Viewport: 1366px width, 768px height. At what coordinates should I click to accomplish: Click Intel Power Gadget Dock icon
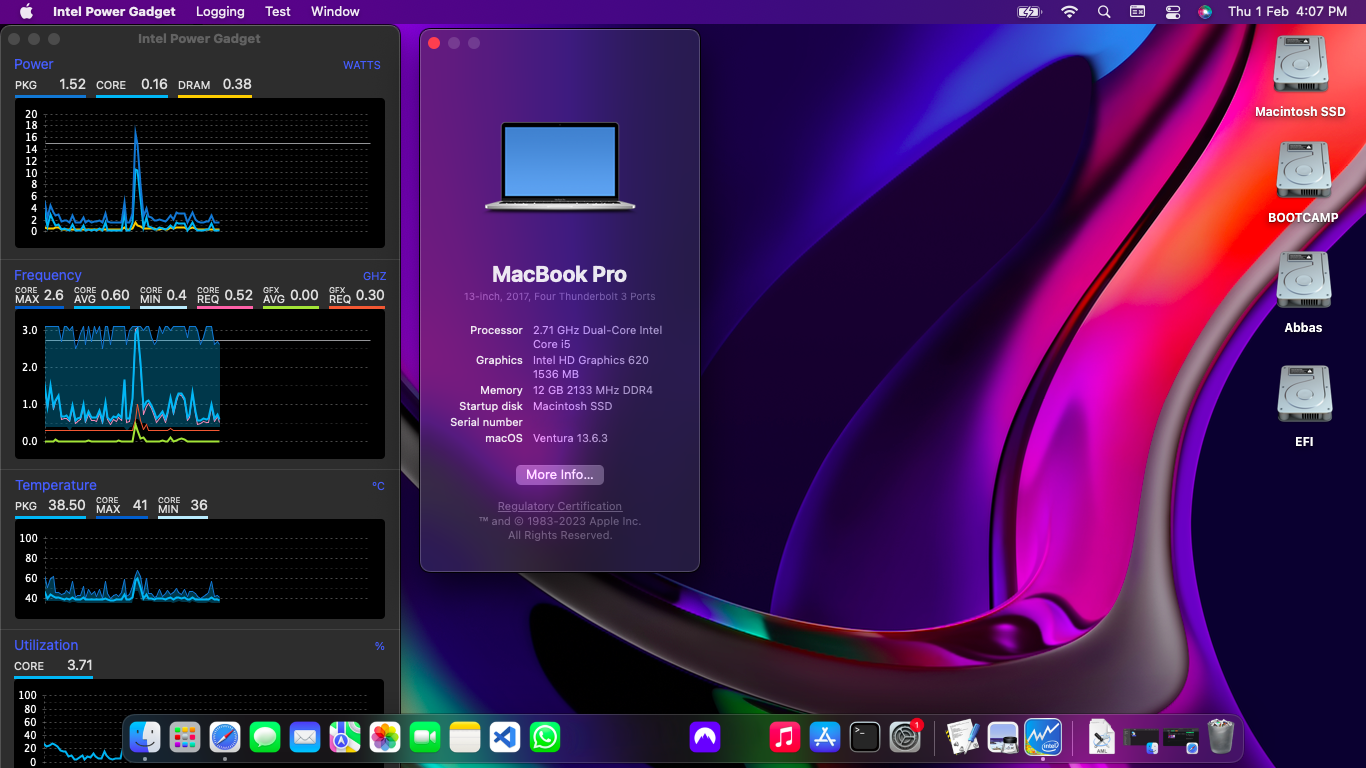click(x=1043, y=738)
